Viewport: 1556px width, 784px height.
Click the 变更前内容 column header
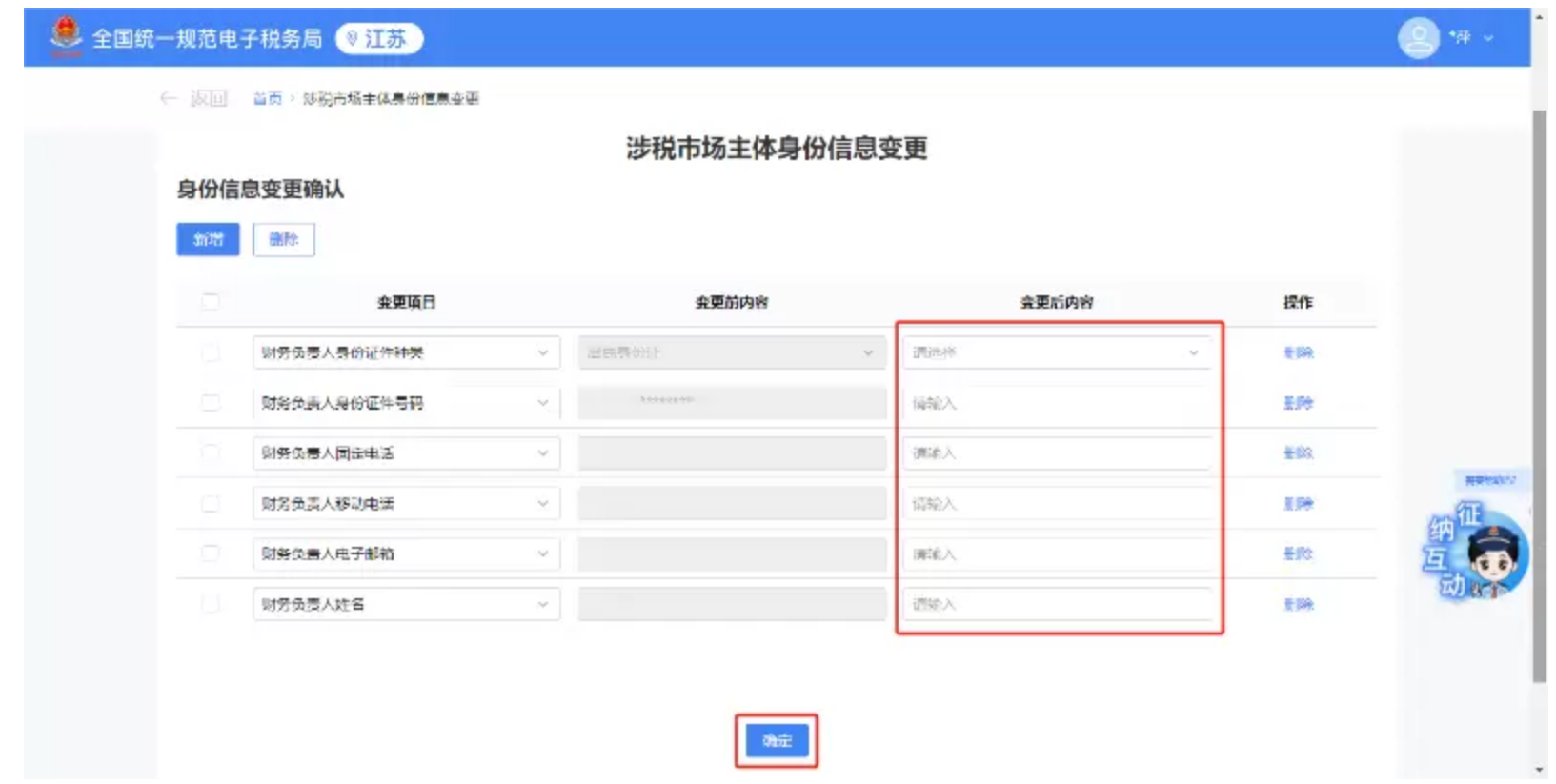tap(732, 302)
